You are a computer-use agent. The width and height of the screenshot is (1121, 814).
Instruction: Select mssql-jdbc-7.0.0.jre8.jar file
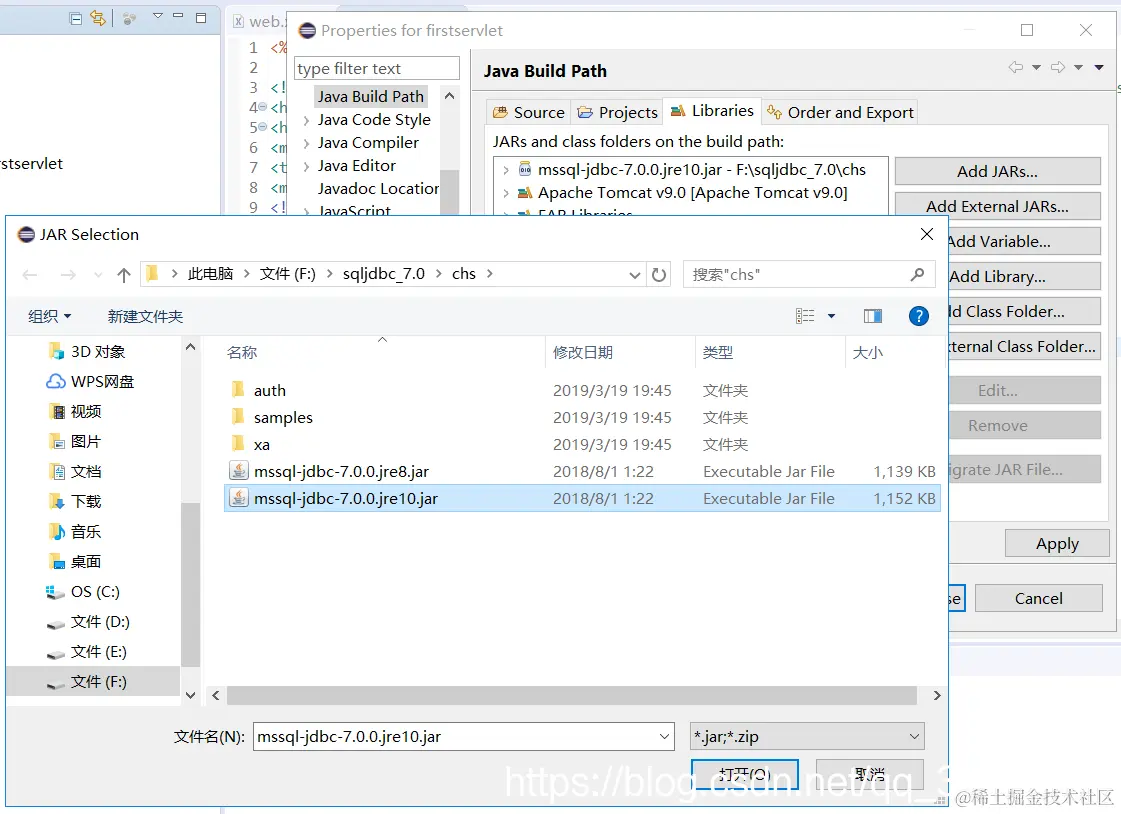(342, 472)
